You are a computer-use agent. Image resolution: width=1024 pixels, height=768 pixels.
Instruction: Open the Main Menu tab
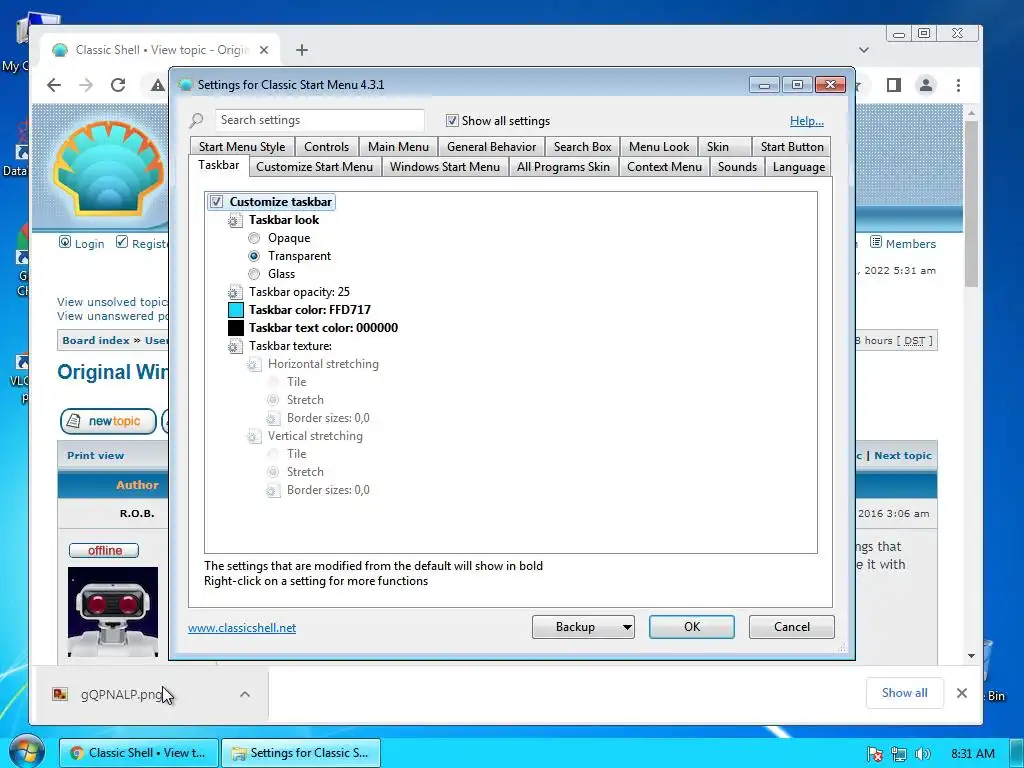pos(398,147)
